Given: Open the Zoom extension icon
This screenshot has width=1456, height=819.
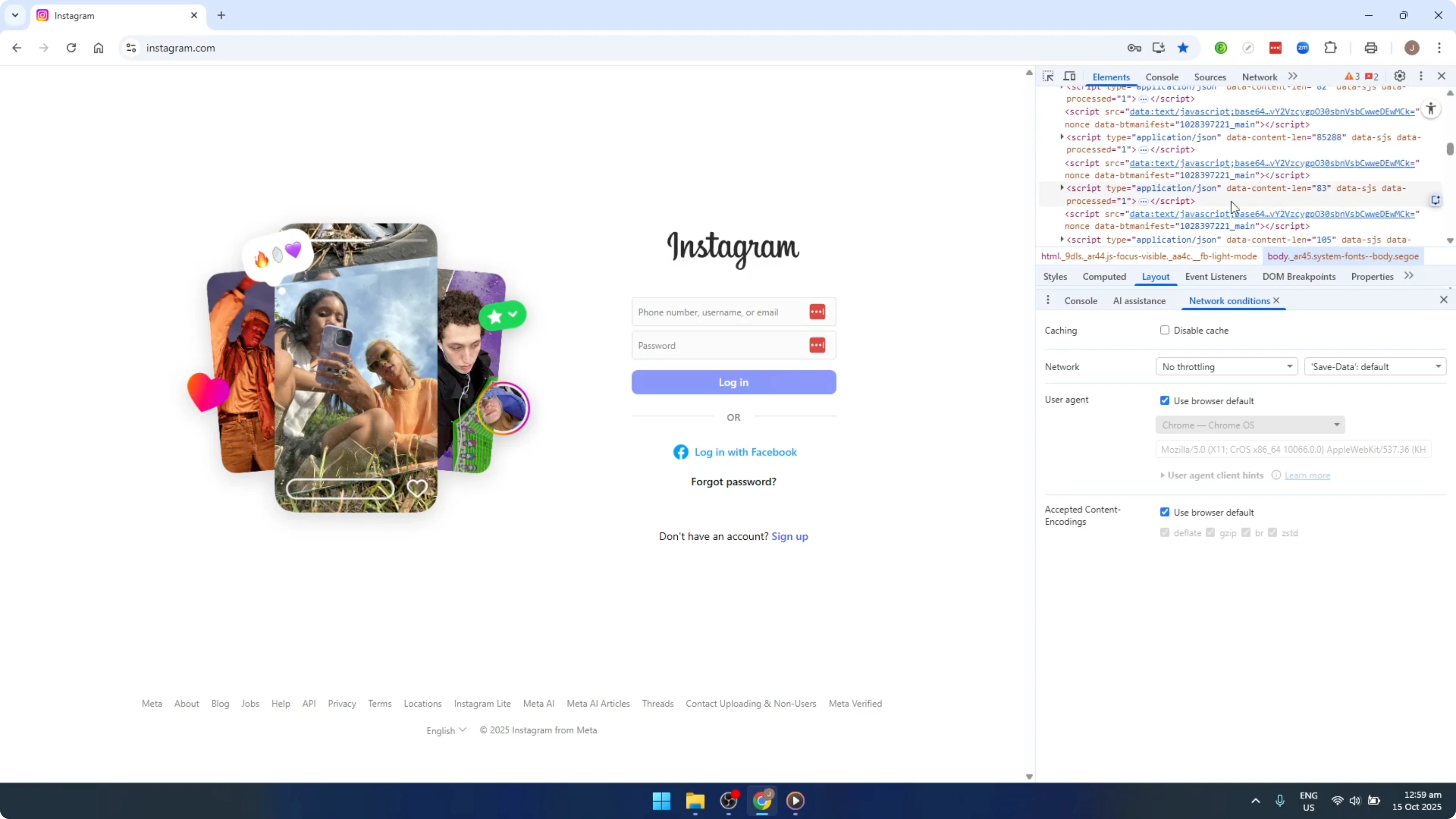Looking at the screenshot, I should 1303,48.
